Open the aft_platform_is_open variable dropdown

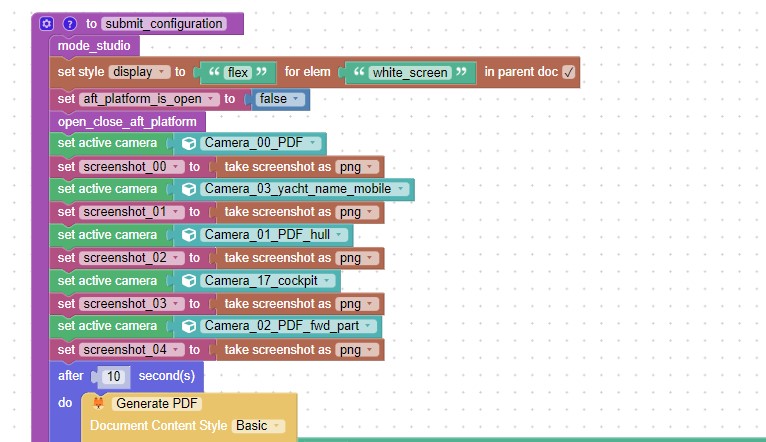point(149,99)
